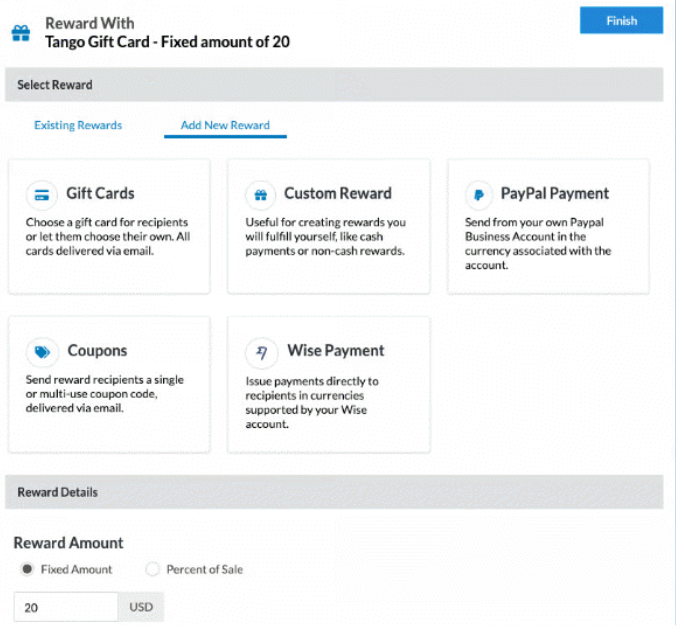The height and width of the screenshot is (625, 676).
Task: Click the reward amount field showing 20
Action: pos(66,607)
